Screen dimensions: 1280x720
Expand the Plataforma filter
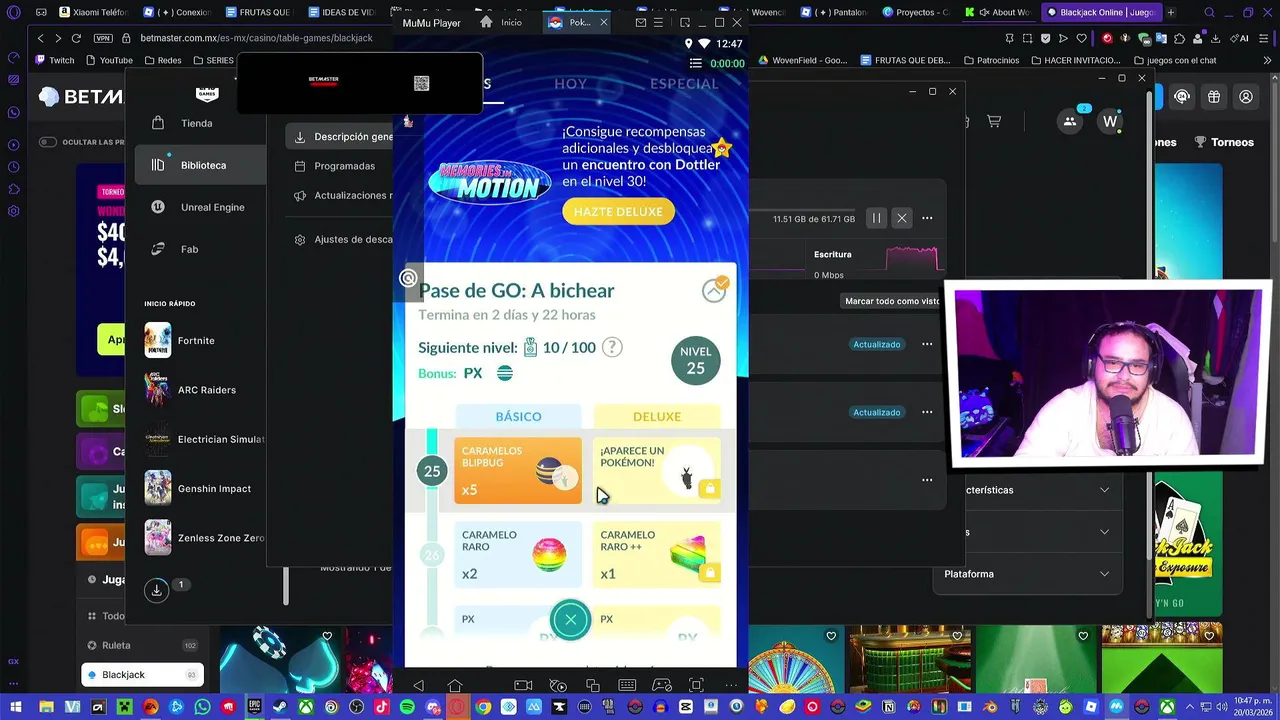click(x=1027, y=574)
